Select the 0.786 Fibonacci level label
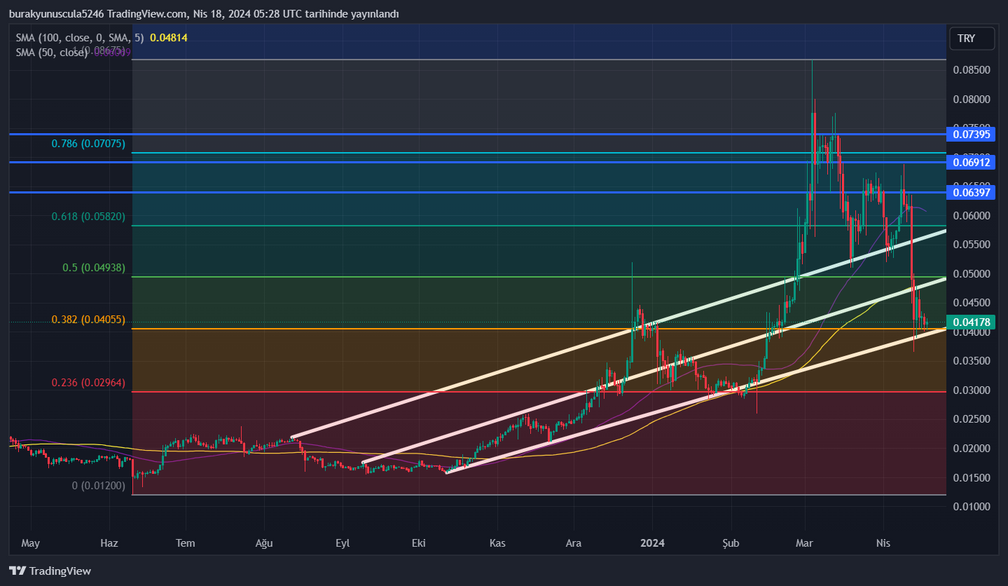1008x586 pixels. pos(88,144)
